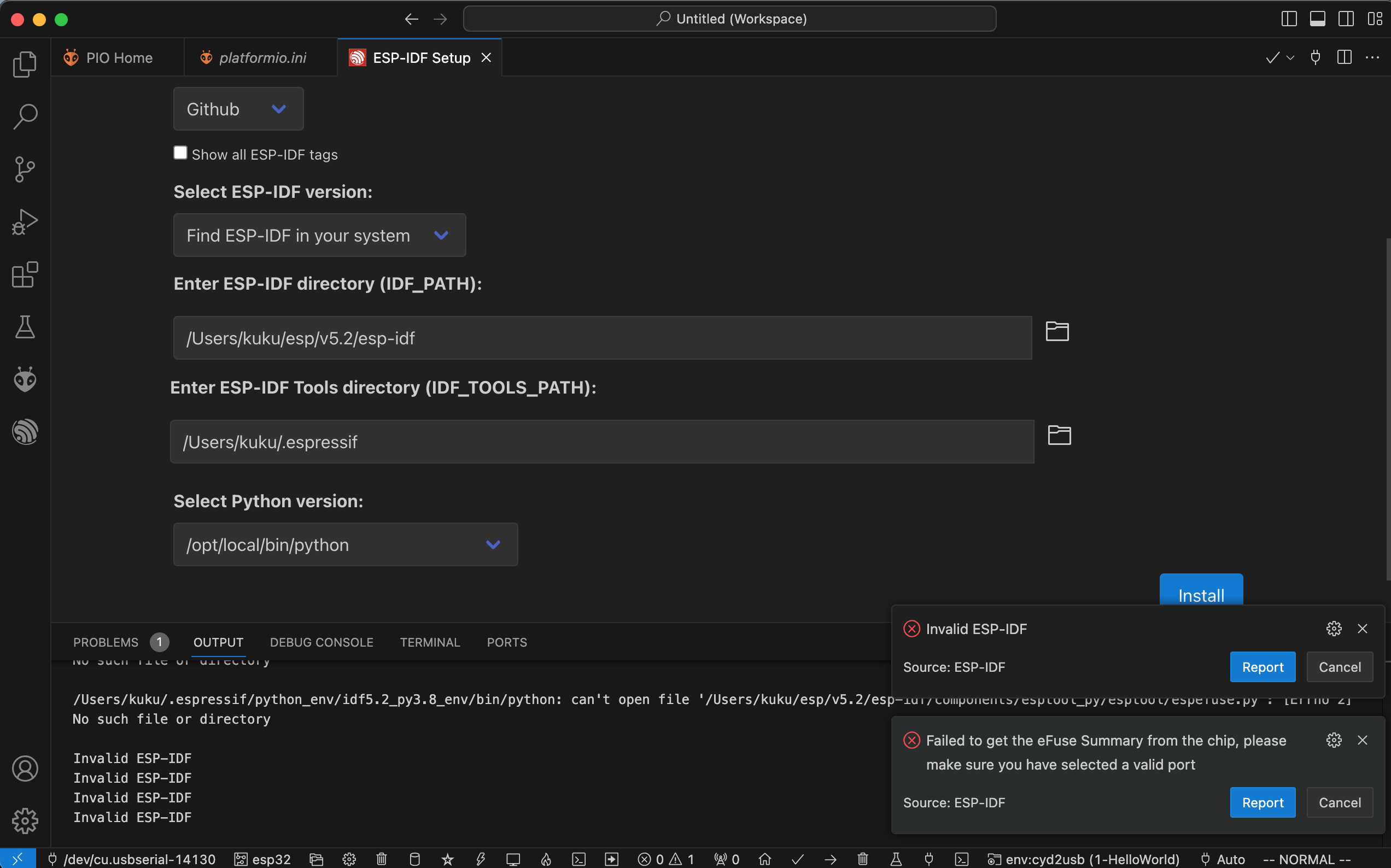
Task: Open the Extensions view
Action: point(25,275)
